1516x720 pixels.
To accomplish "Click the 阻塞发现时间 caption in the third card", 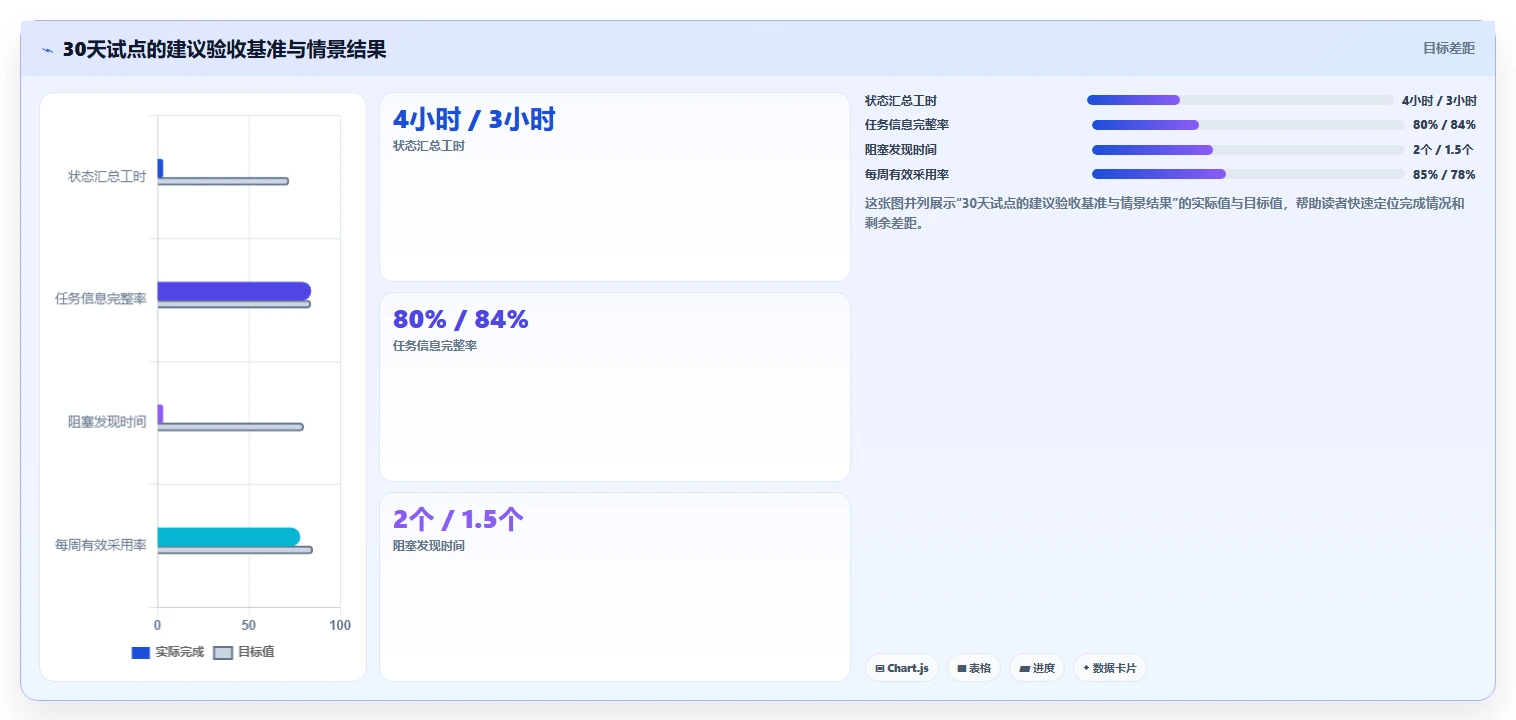I will [x=429, y=546].
